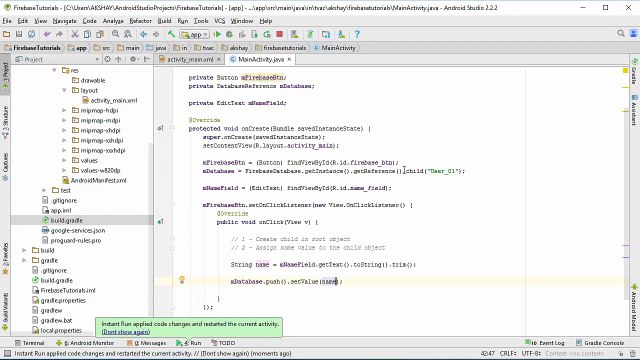Open the File menu
Screen dimensions: 640x360
pos(7,21)
